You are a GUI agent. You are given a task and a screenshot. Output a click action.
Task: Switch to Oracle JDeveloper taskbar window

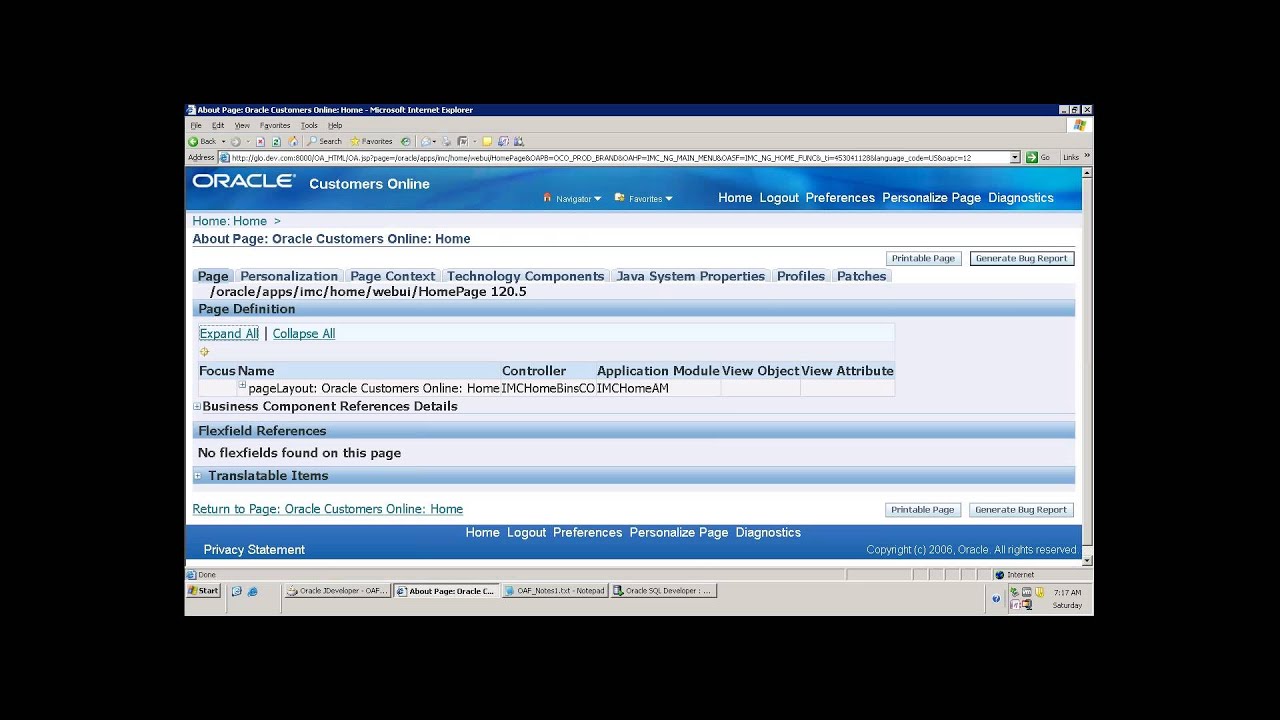(x=337, y=591)
